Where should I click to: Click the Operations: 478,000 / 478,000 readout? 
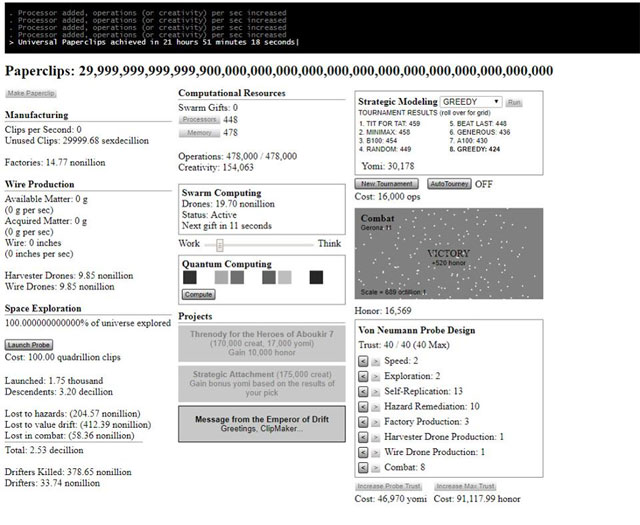point(238,156)
